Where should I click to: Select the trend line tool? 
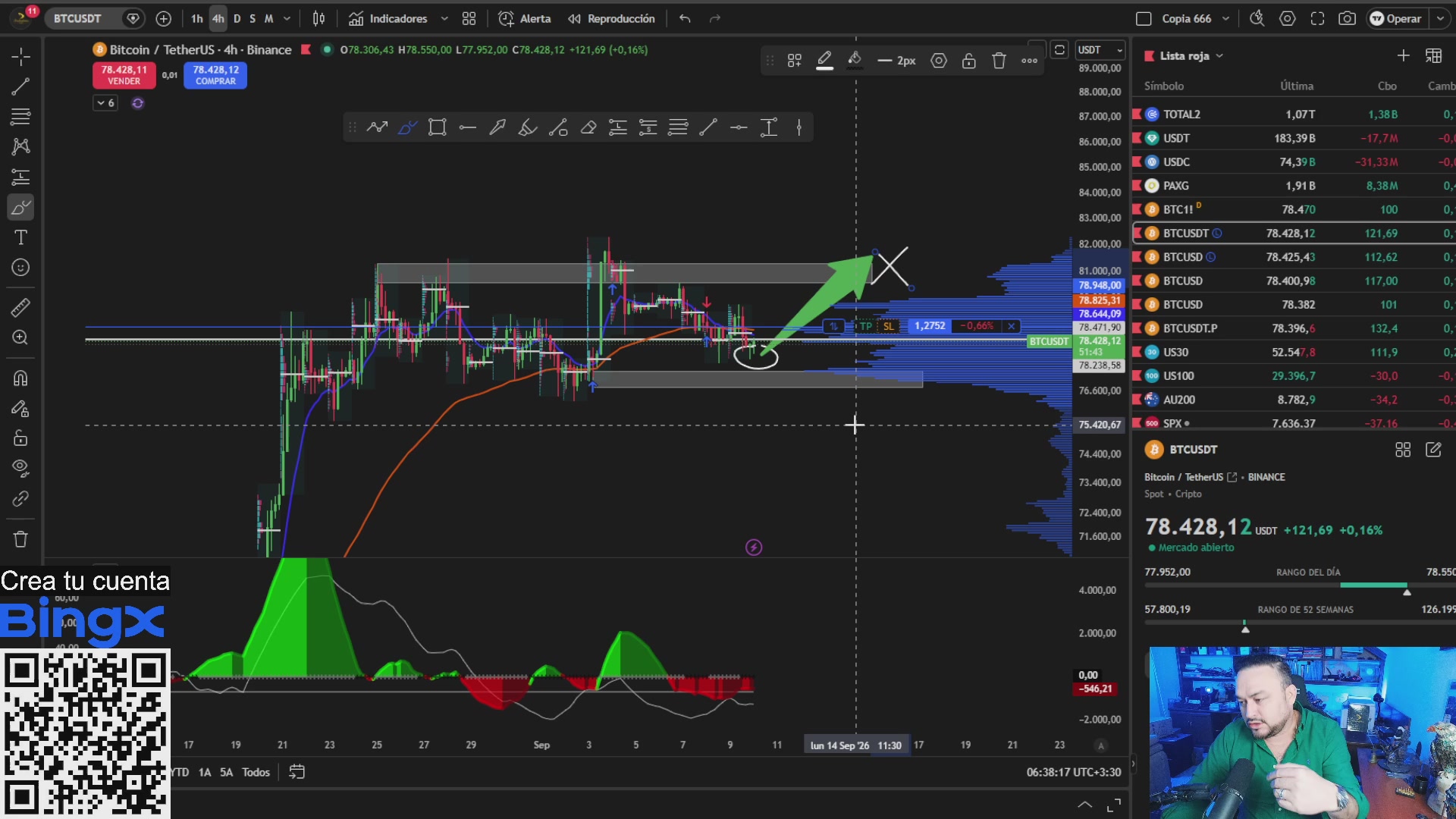pyautogui.click(x=20, y=86)
